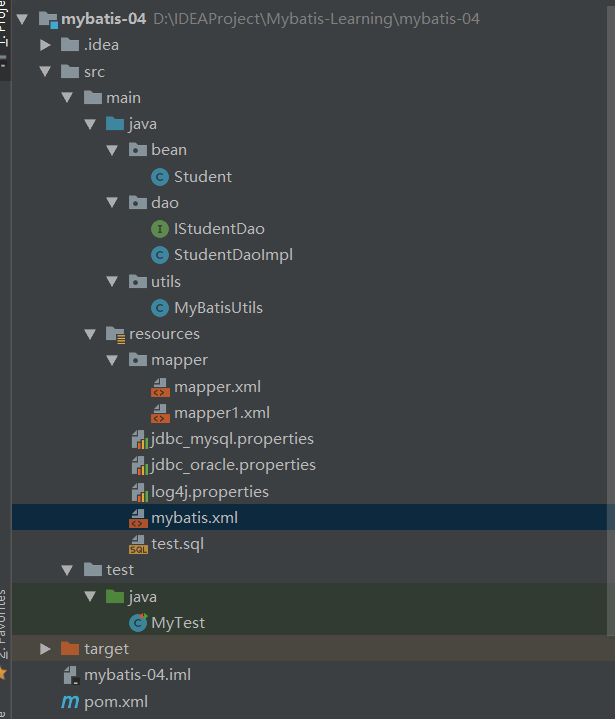Collapse the mapper folder arrow
Viewport: 615px width, 719px height.
click(x=112, y=360)
